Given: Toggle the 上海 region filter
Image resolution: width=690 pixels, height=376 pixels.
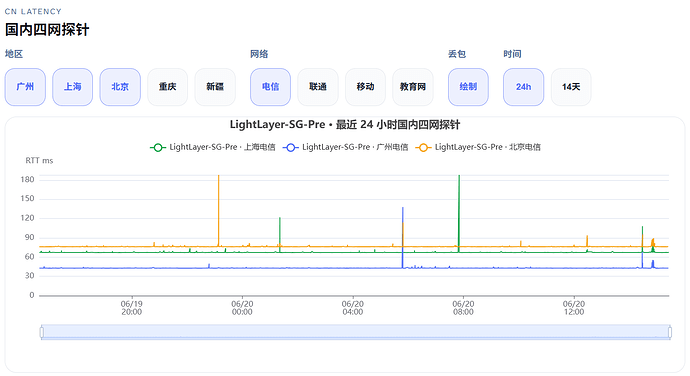Looking at the screenshot, I should 73,87.
